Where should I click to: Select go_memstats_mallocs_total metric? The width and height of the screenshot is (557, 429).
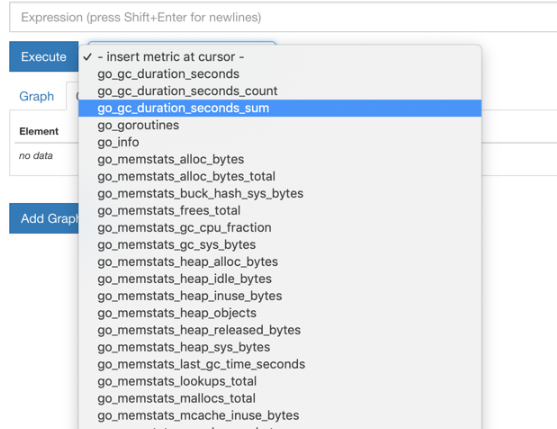coord(280,398)
